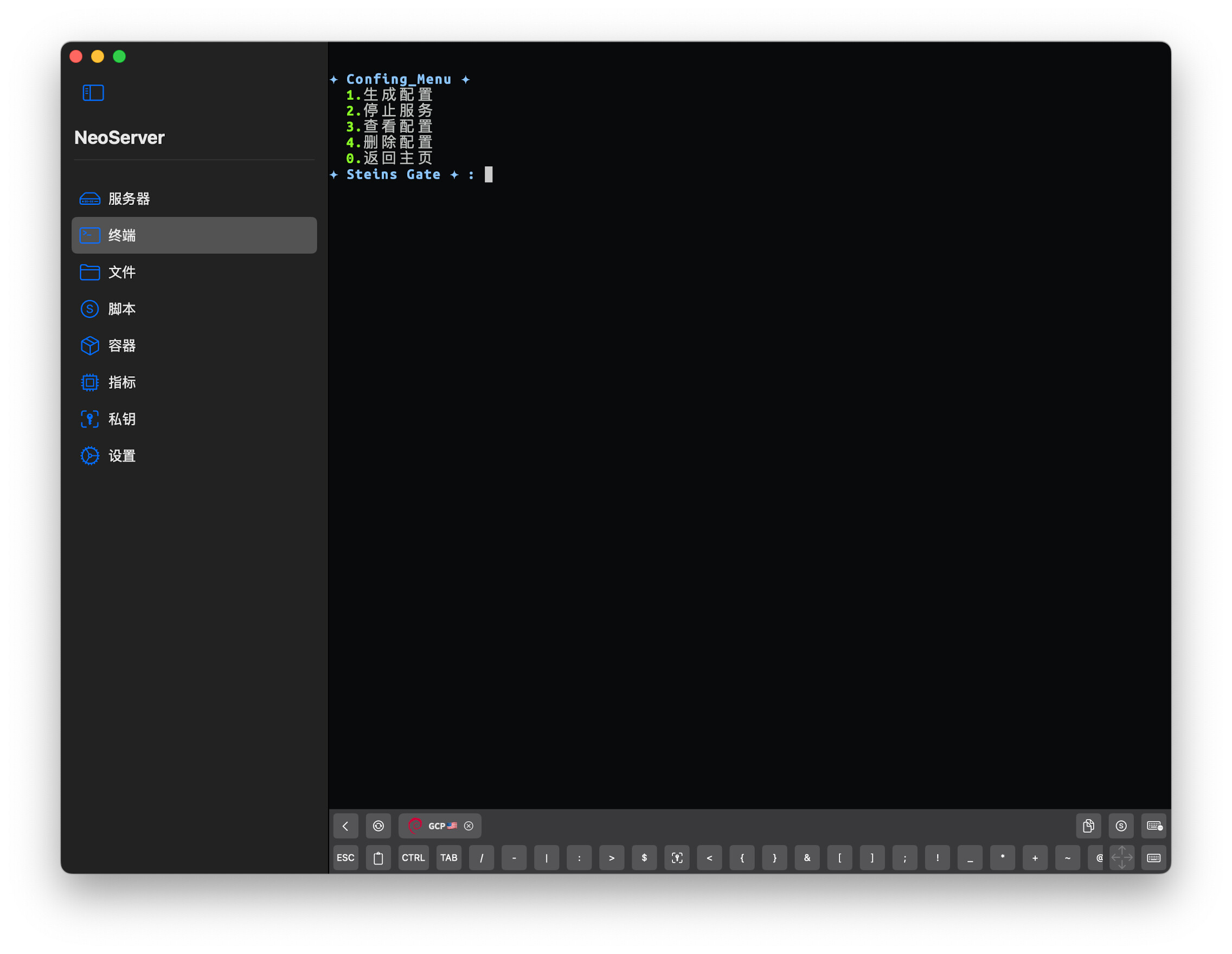This screenshot has height=954, width=1232.
Task: Open the 脚本 scripts section
Action: tap(122, 309)
